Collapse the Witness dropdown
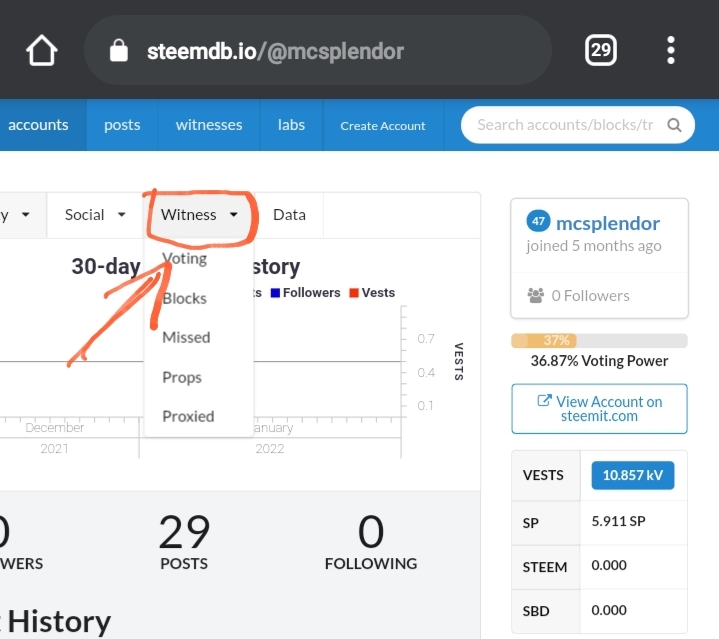Screen dimensions: 719x639 [x=199, y=215]
